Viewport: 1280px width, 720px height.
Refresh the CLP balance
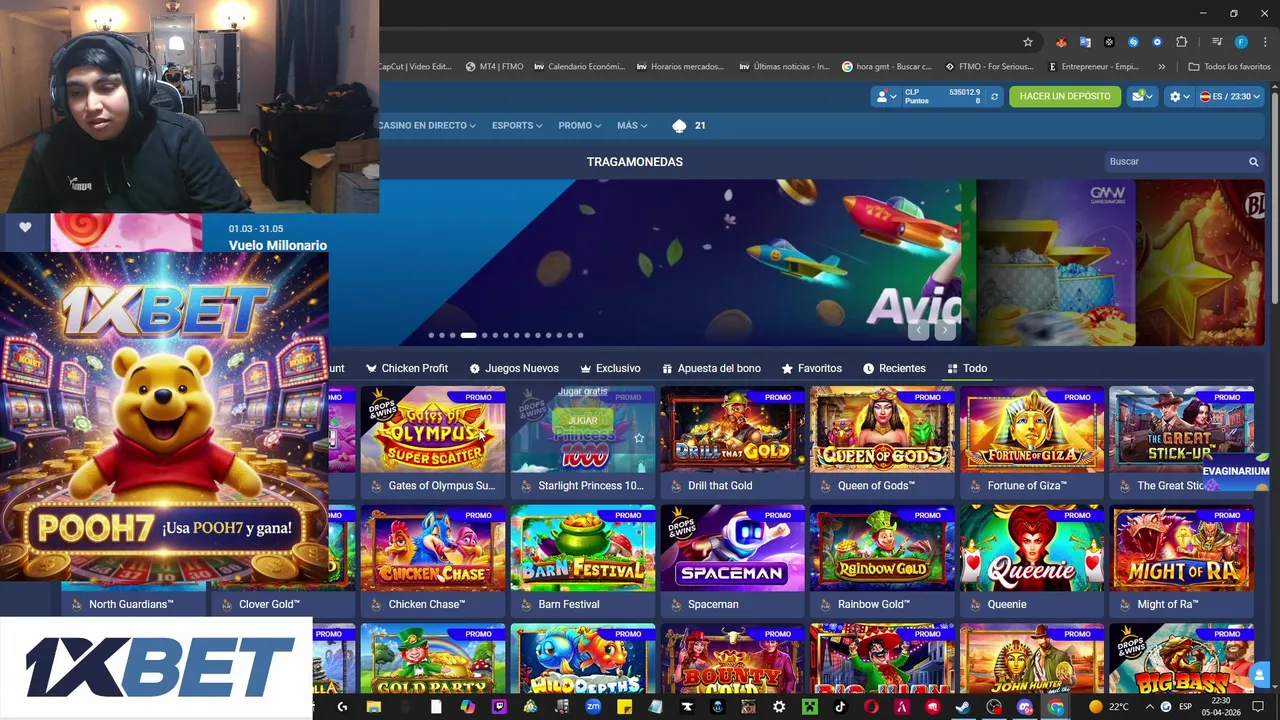994,96
